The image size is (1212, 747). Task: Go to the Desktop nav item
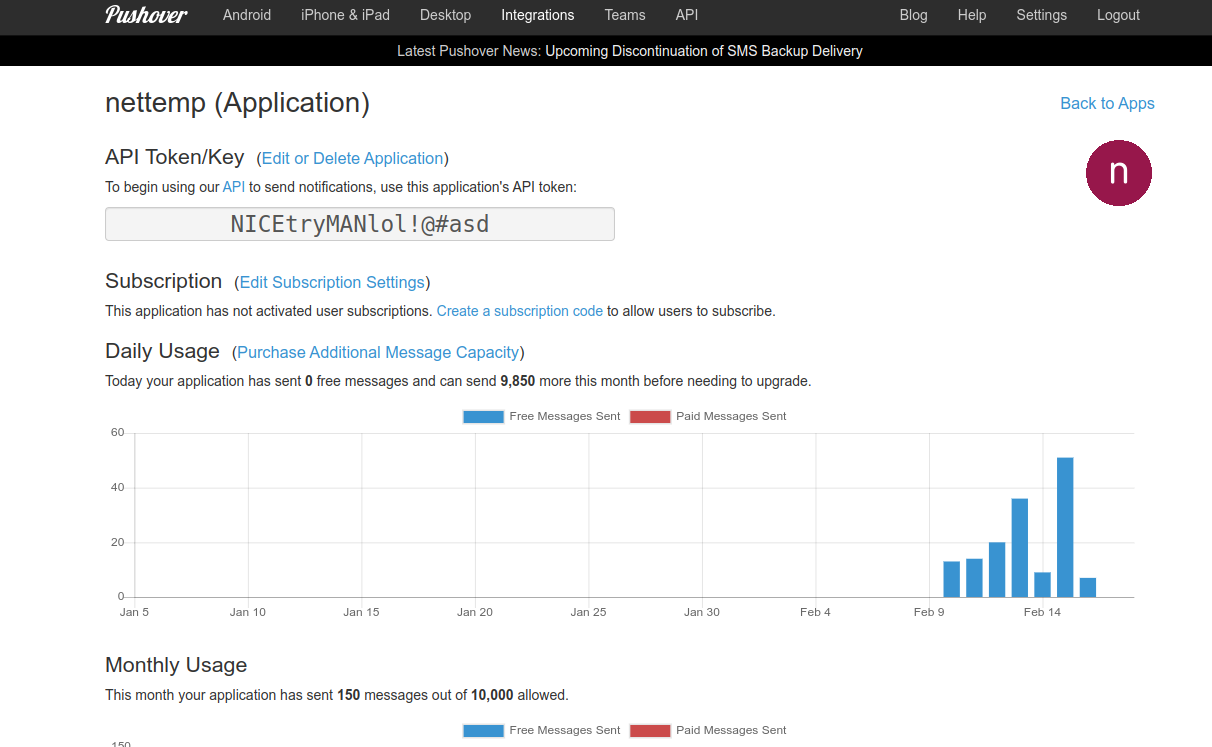[445, 15]
